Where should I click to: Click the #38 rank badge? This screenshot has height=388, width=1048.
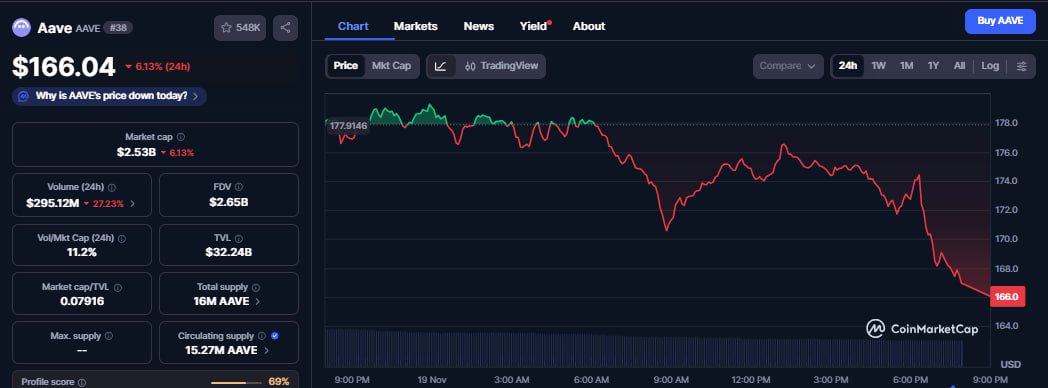[118, 28]
